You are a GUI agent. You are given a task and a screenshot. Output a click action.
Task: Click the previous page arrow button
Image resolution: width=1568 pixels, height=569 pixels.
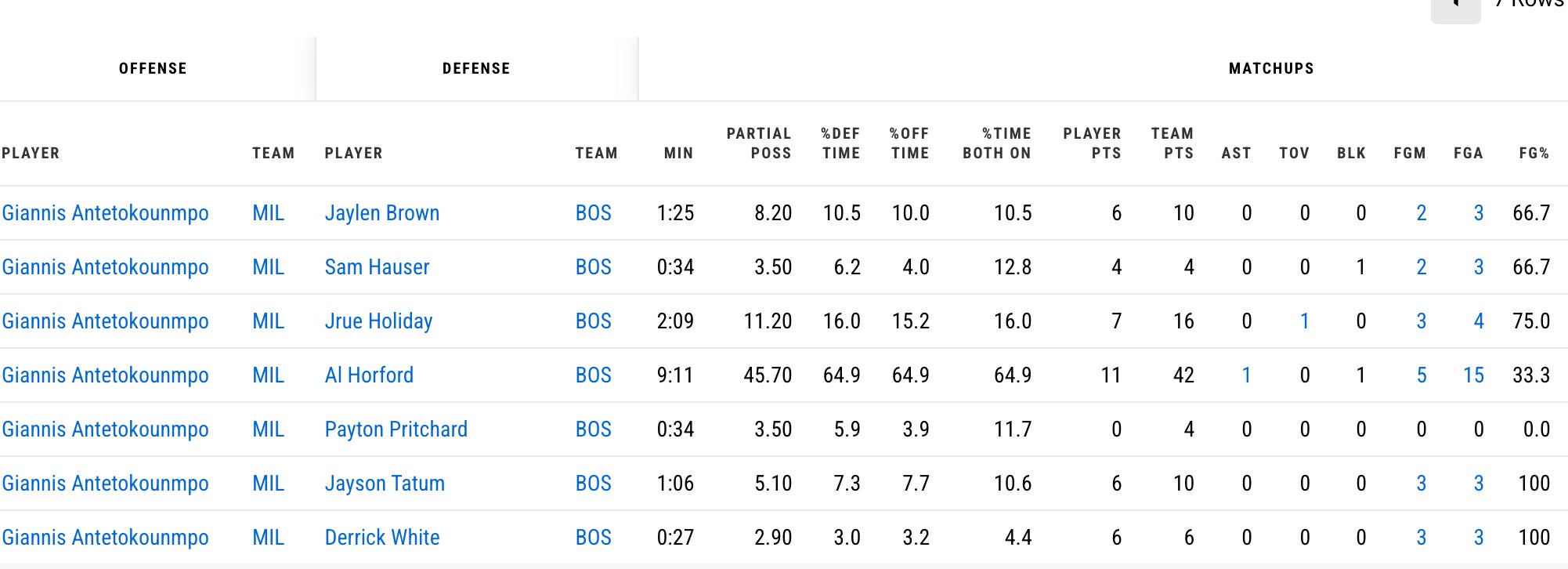pos(1455,8)
